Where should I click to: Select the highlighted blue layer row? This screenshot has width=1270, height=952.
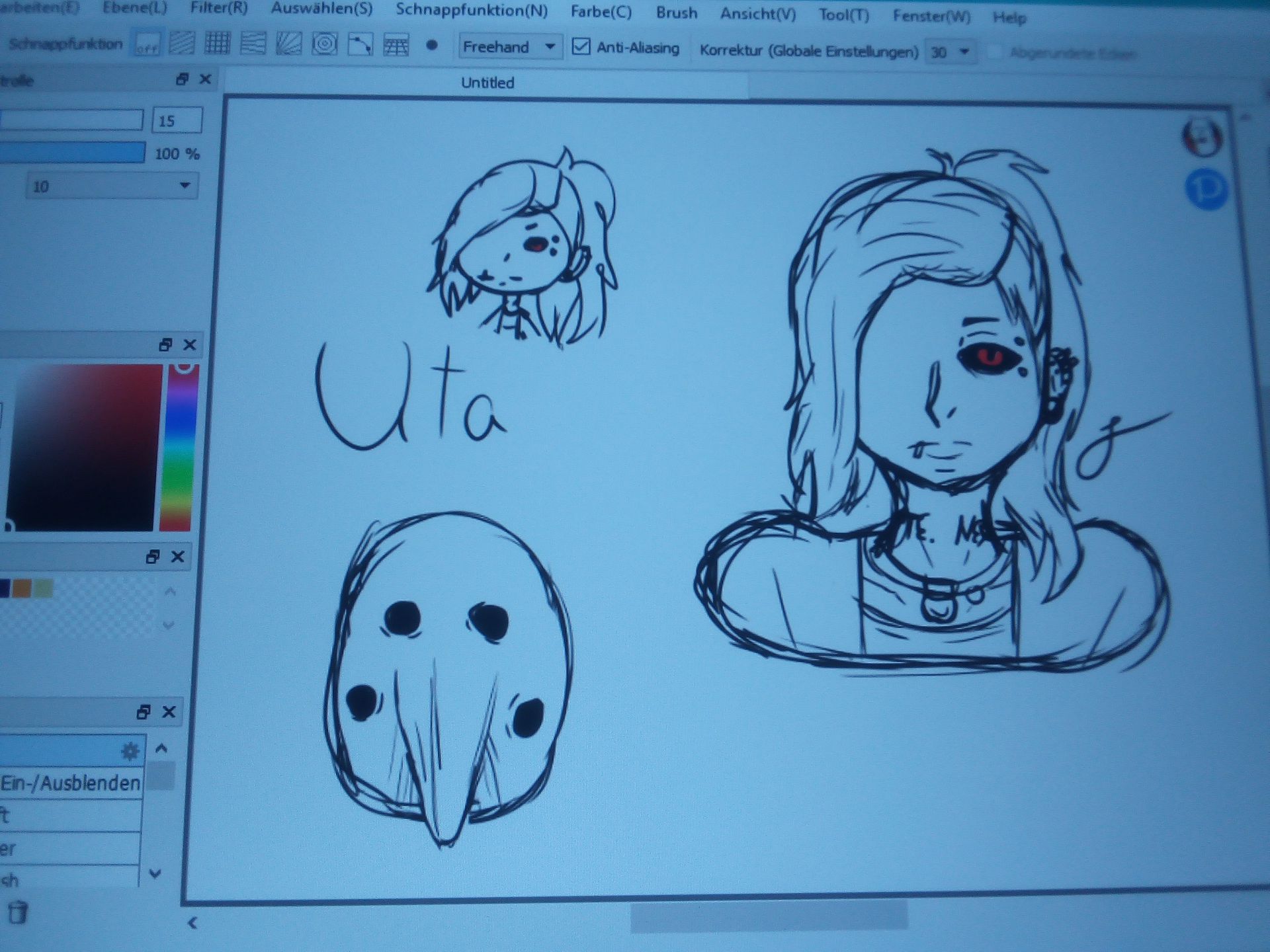(71, 751)
